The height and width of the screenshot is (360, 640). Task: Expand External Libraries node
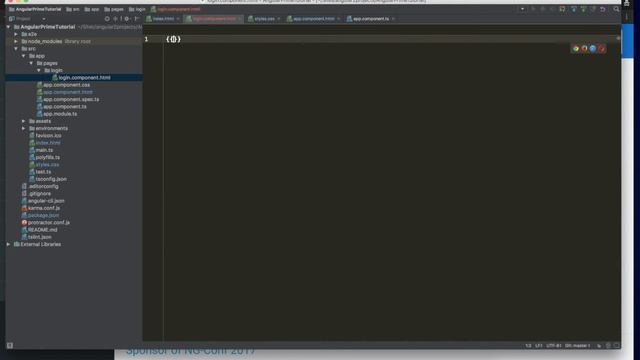9,244
